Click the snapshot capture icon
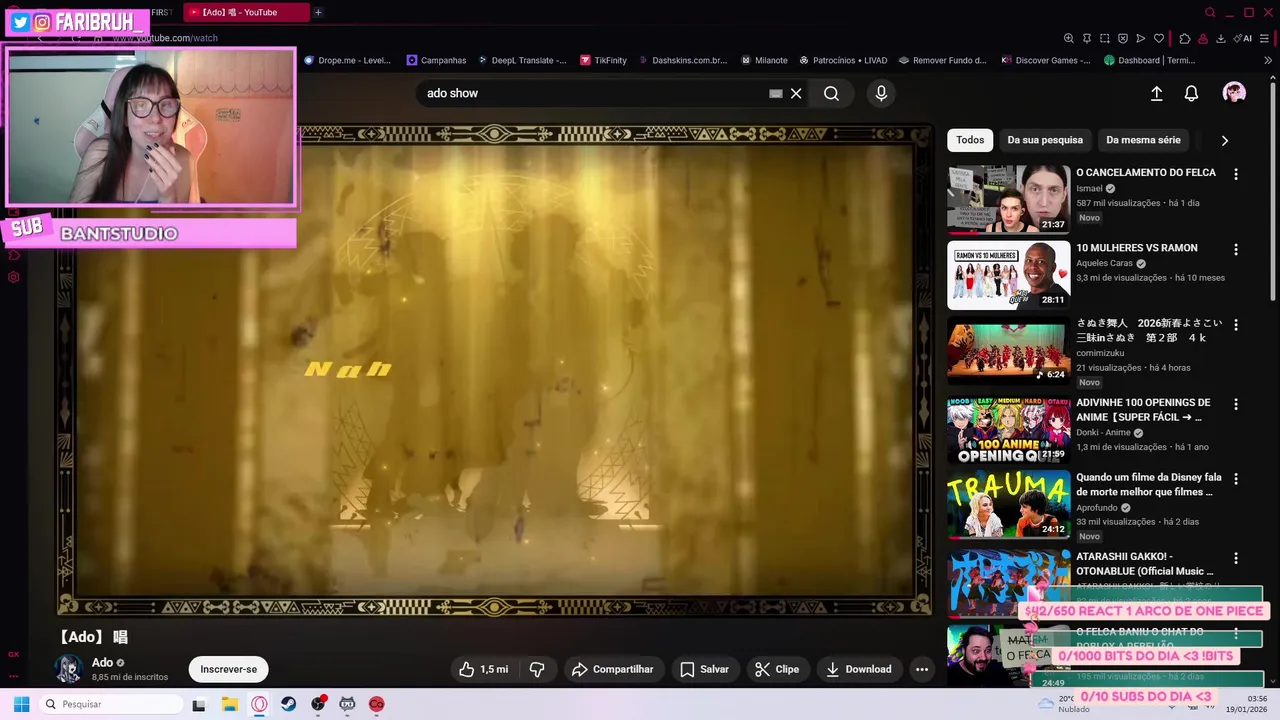 [1105, 38]
